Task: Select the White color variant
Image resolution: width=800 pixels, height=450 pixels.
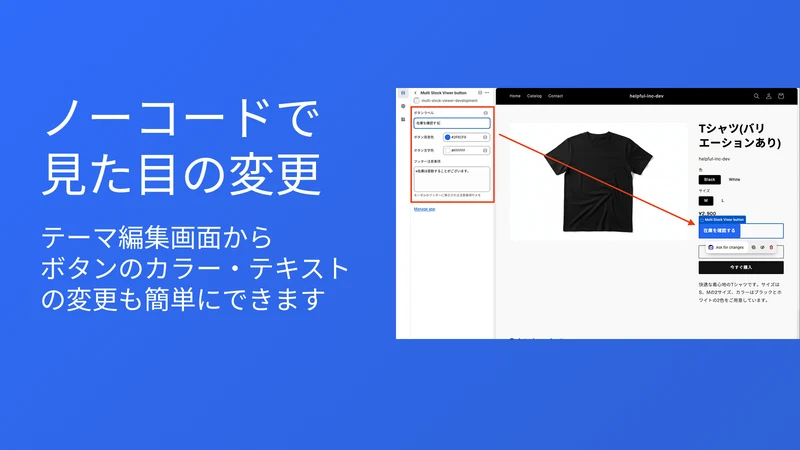Action: click(x=734, y=180)
